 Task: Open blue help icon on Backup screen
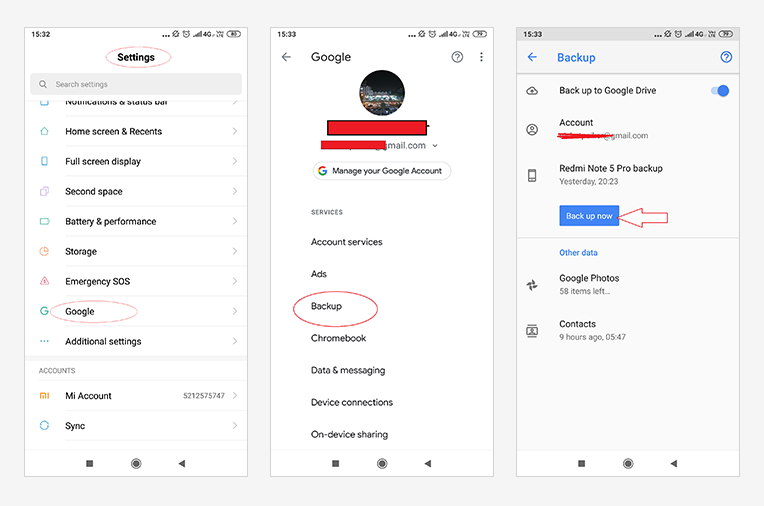coord(726,57)
